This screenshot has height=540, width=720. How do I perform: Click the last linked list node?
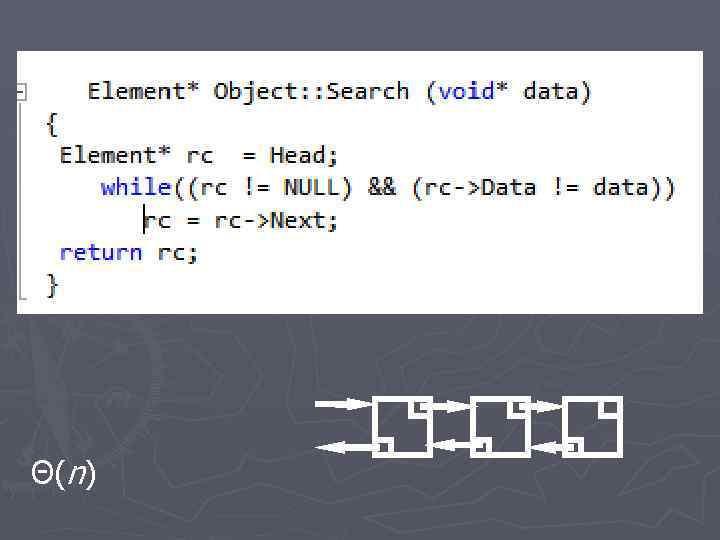(592, 427)
